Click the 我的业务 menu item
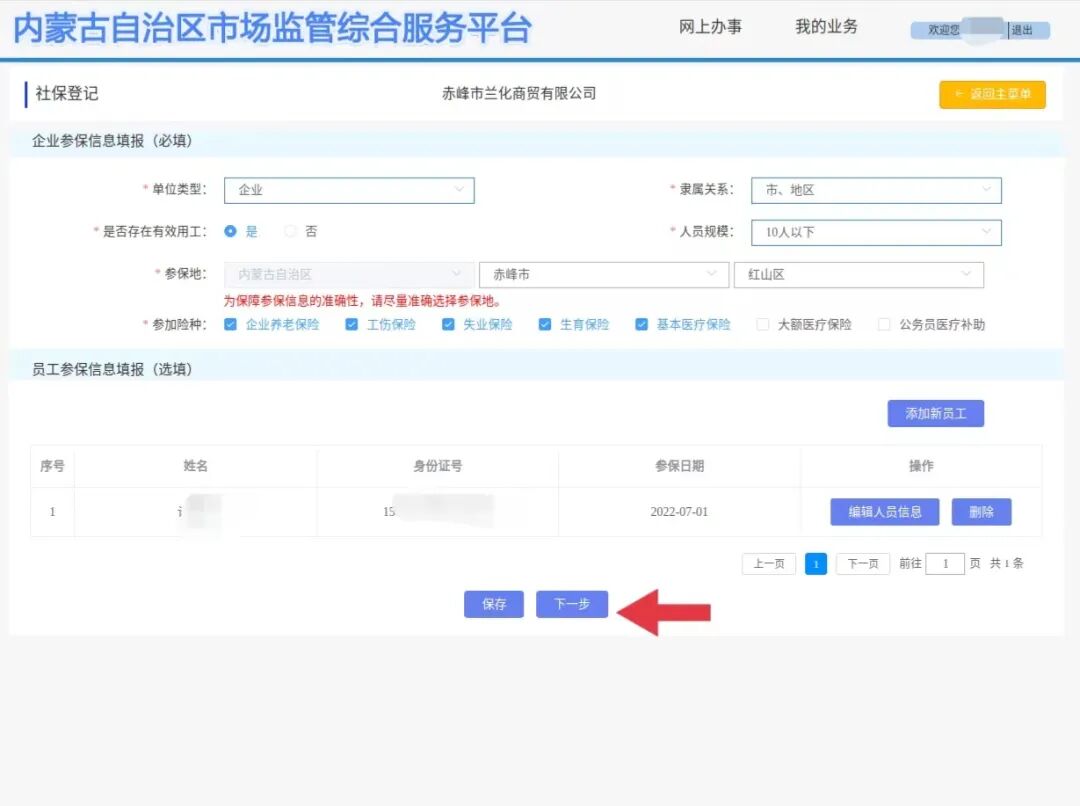This screenshot has width=1080, height=806. (827, 27)
